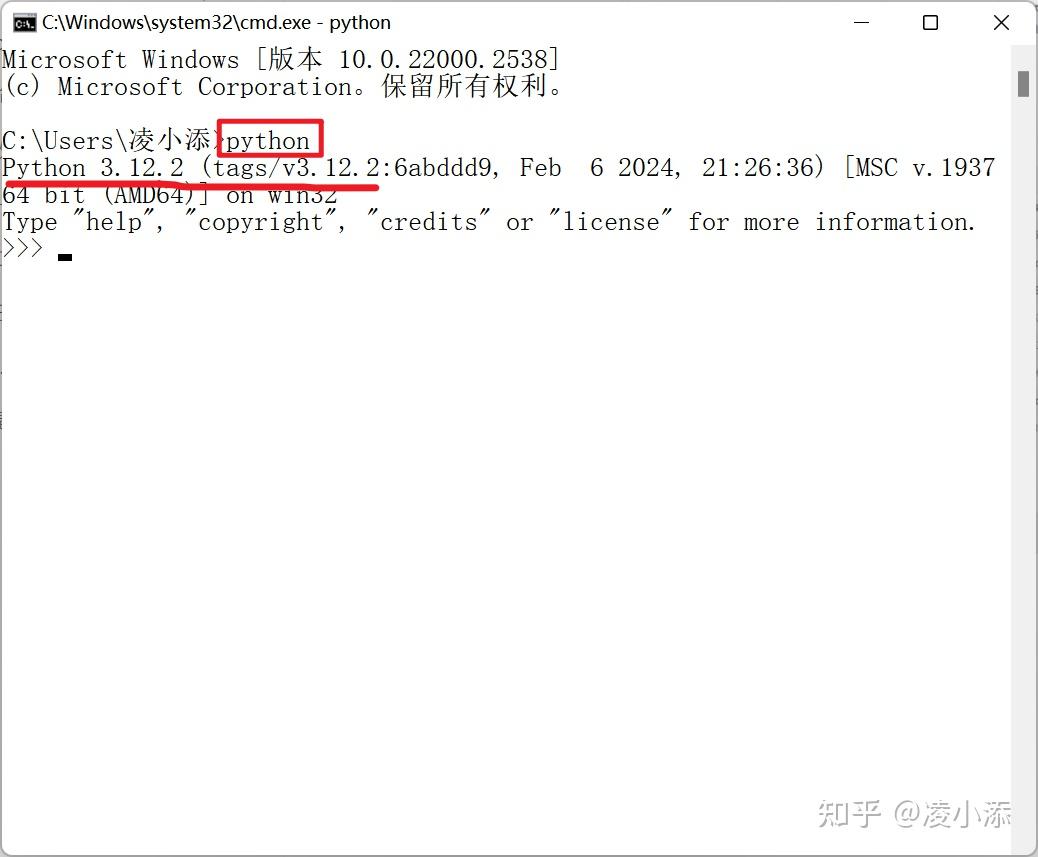Minimize the cmd.exe window
Image resolution: width=1038 pixels, height=857 pixels.
point(861,23)
